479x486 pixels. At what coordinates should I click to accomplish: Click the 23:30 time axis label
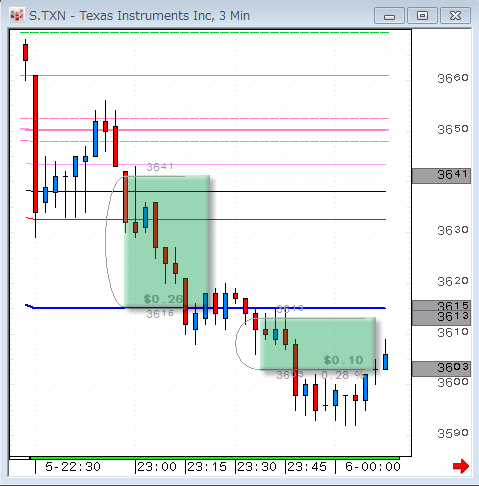(x=257, y=467)
